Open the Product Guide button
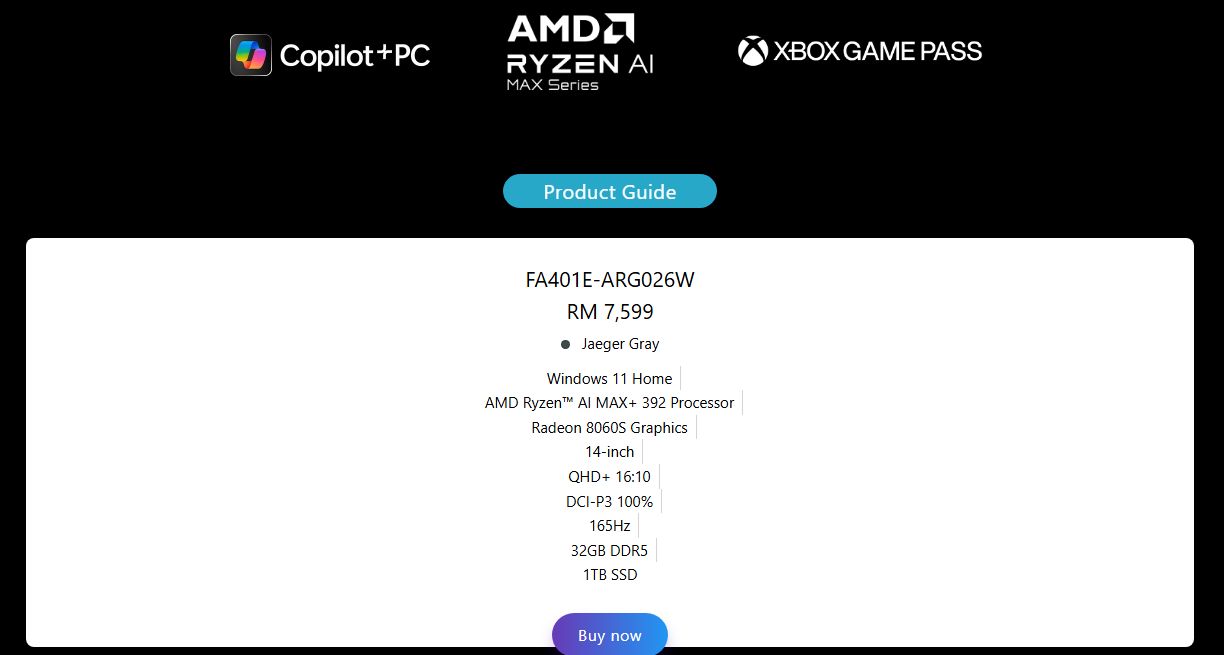Image resolution: width=1224 pixels, height=655 pixels. (610, 191)
